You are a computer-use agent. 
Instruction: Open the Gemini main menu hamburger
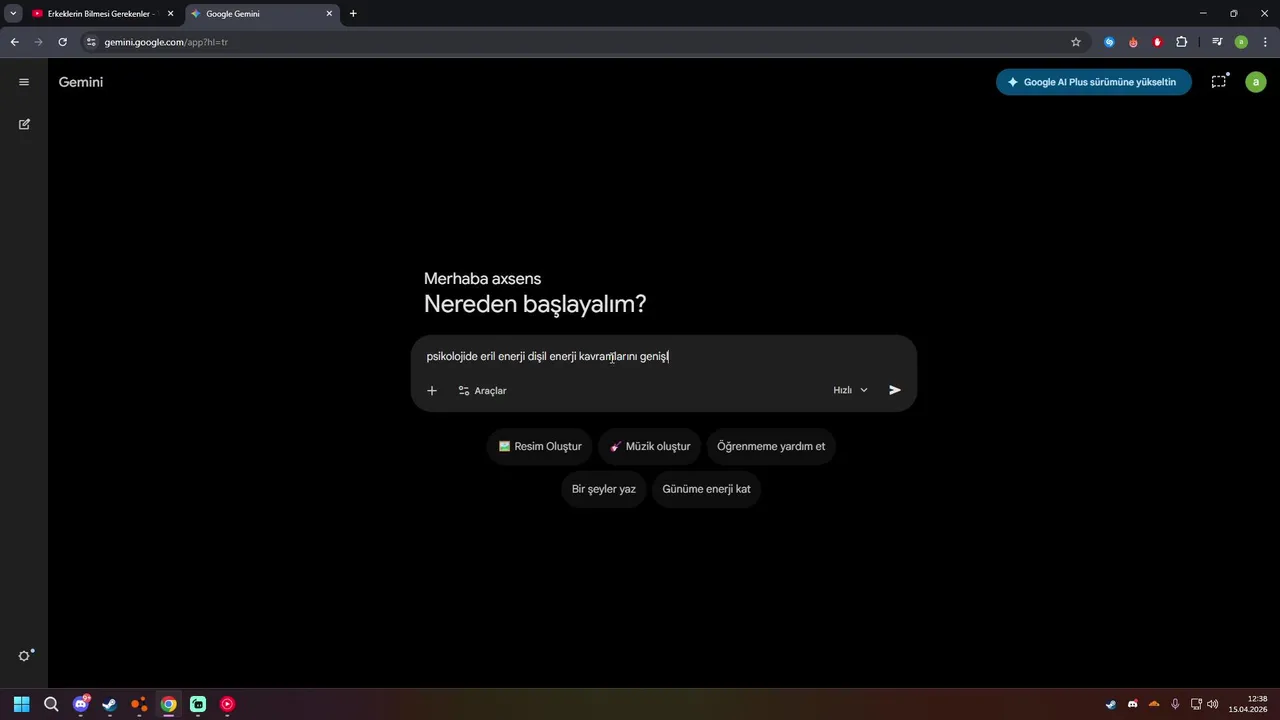24,82
